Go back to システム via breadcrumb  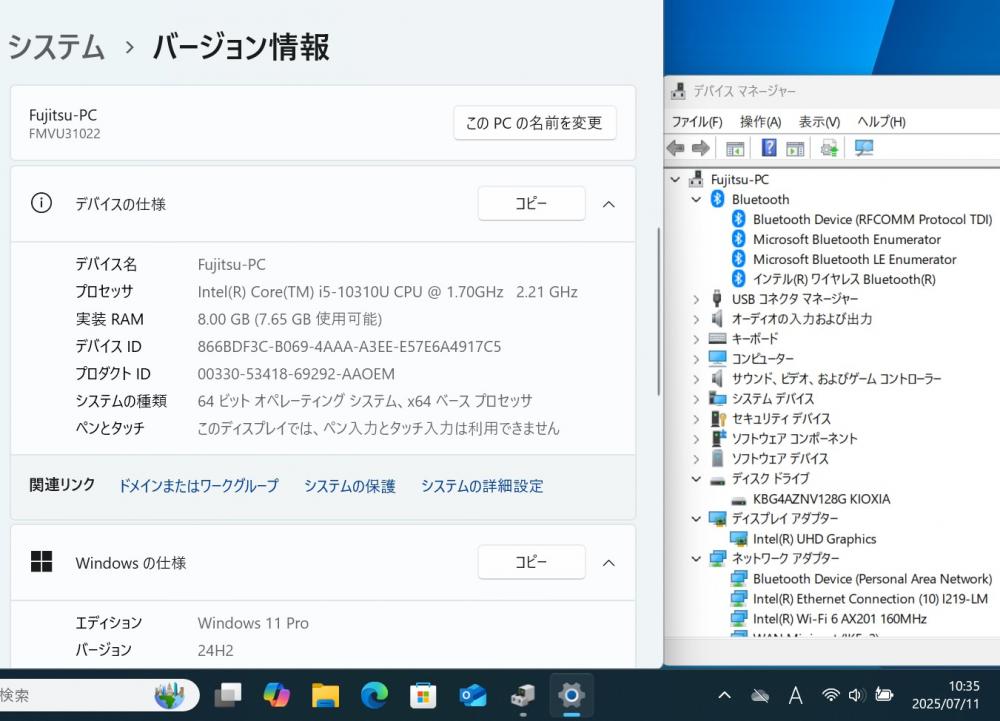[x=56, y=47]
